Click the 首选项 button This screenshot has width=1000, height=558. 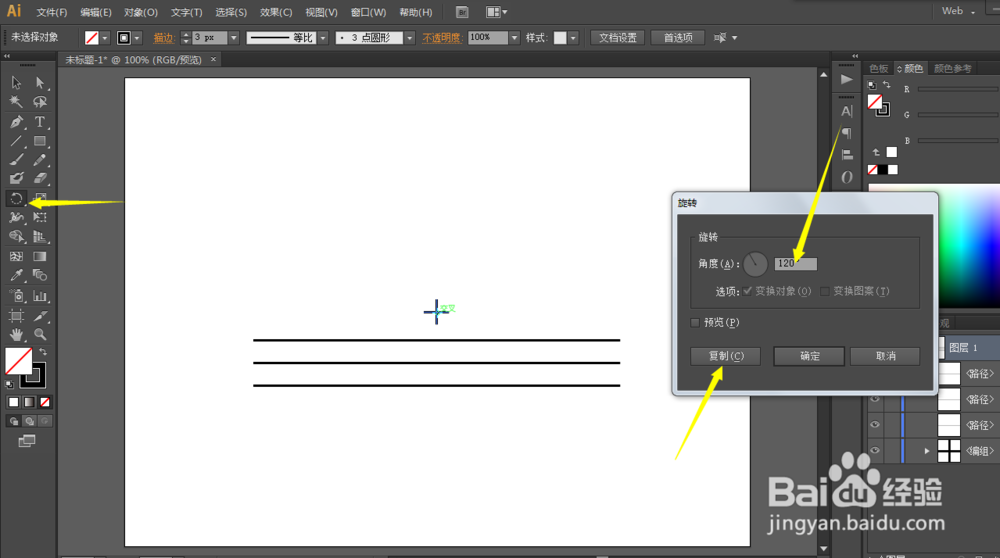678,38
